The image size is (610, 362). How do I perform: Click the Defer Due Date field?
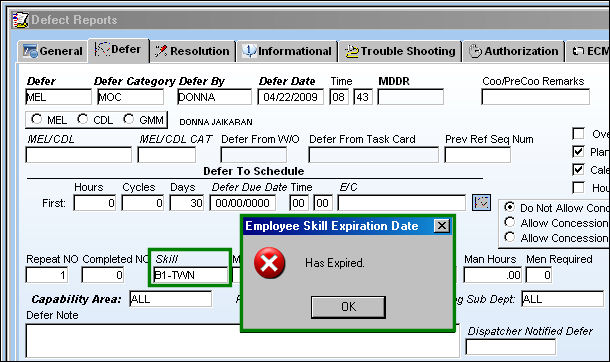243,203
